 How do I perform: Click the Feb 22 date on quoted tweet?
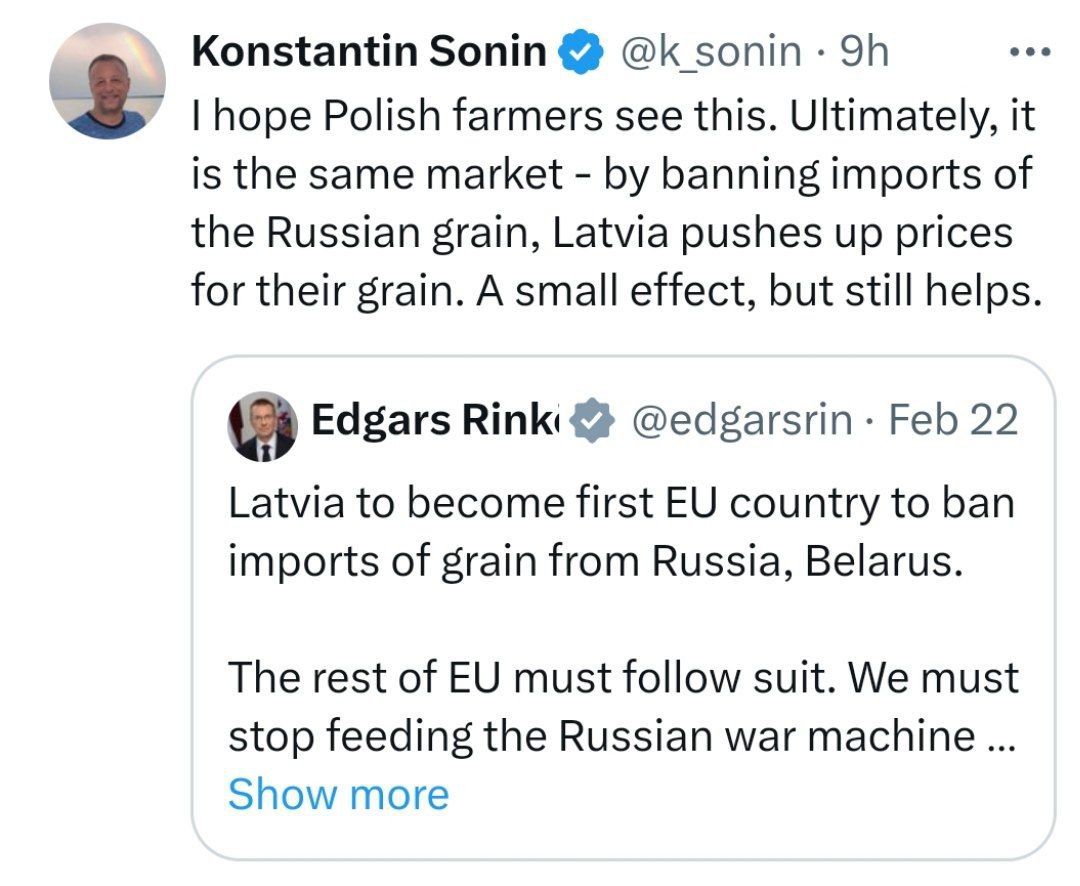coord(953,421)
